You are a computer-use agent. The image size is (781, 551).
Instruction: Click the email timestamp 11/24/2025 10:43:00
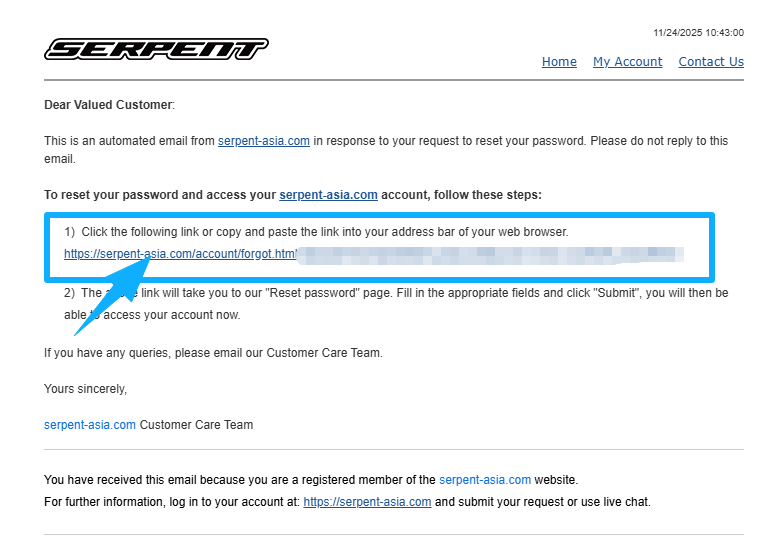698,33
